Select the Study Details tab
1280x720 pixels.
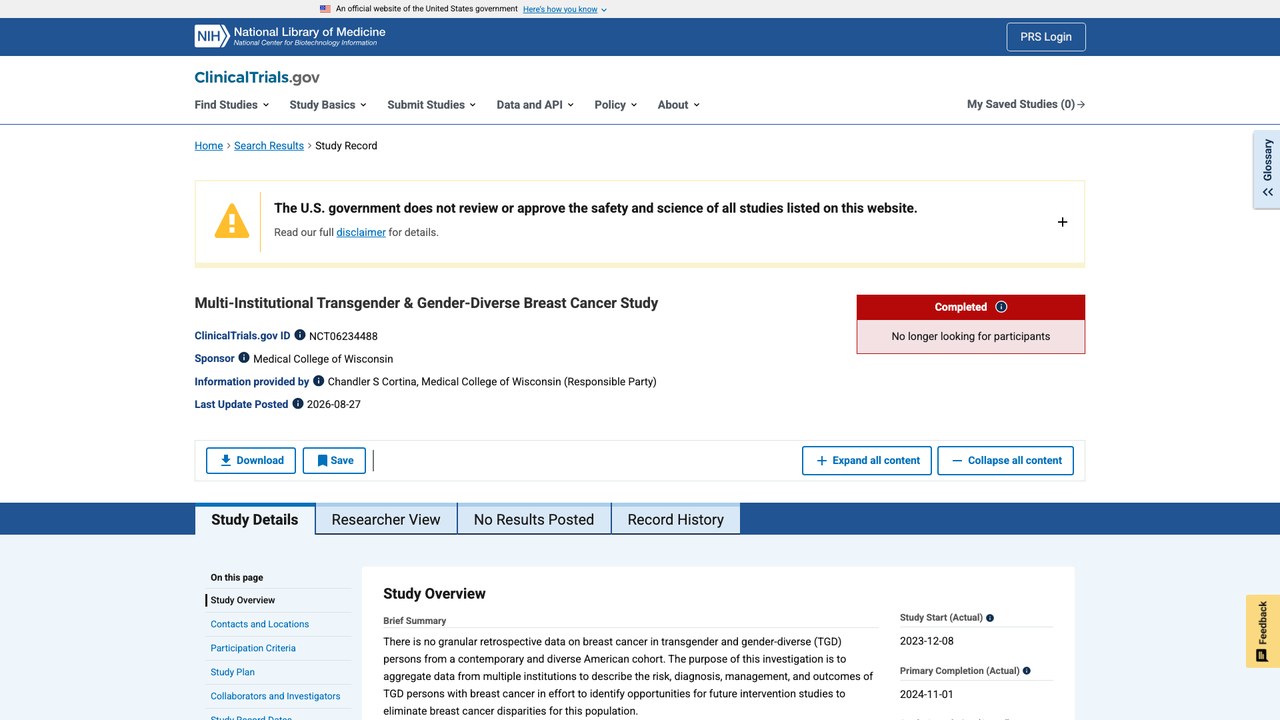point(255,519)
